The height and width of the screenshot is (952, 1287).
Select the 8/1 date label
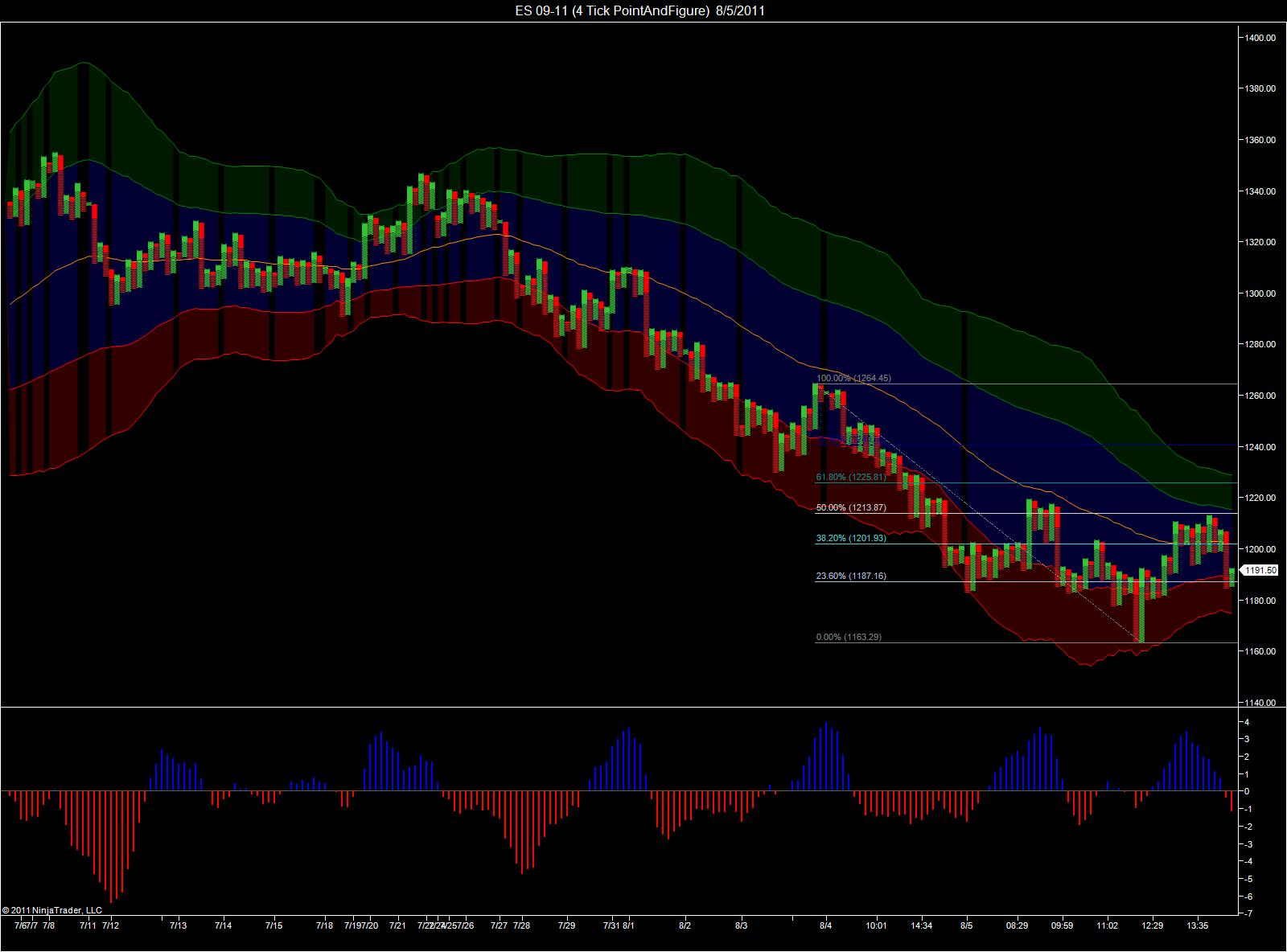tap(629, 925)
